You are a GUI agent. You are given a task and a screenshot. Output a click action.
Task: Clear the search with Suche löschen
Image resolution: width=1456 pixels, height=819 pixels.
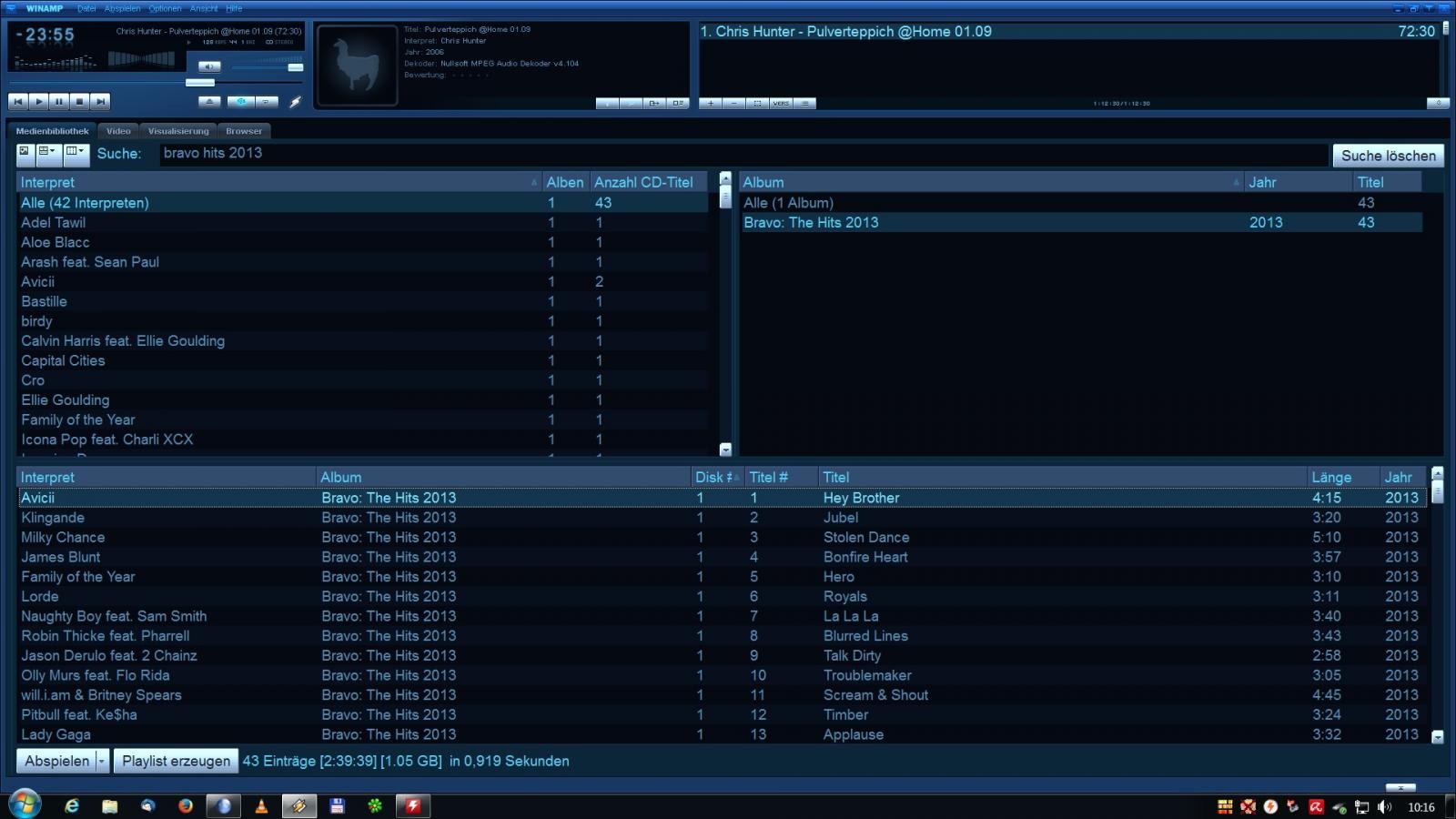[x=1388, y=156]
